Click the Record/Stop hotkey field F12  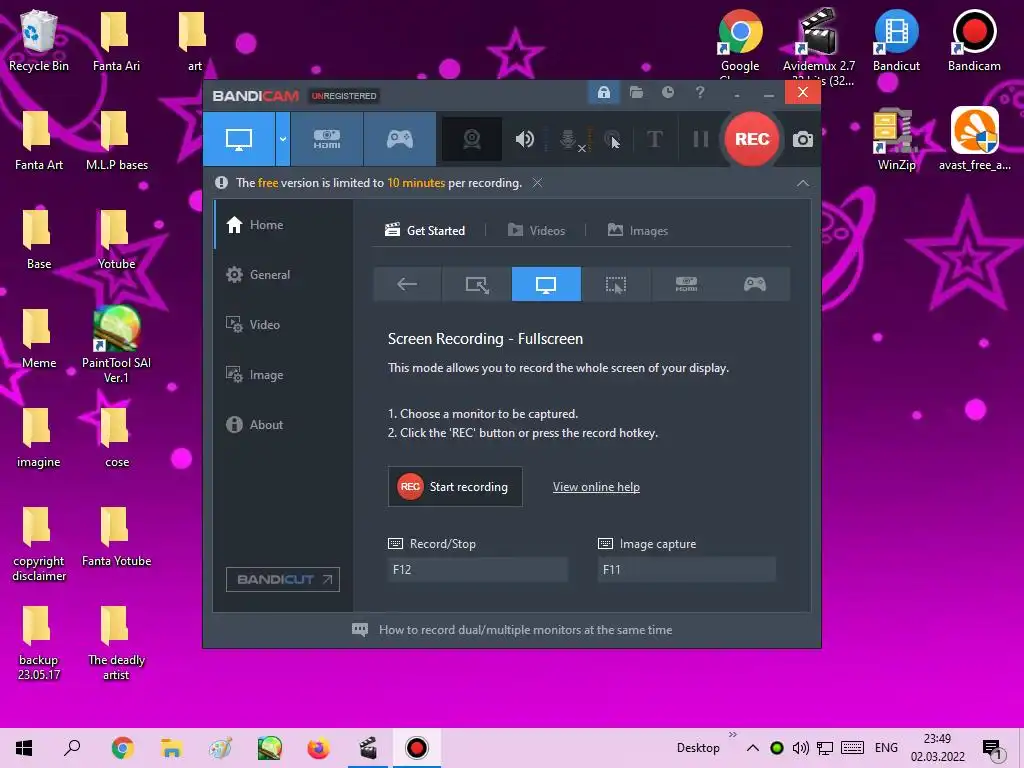(477, 569)
